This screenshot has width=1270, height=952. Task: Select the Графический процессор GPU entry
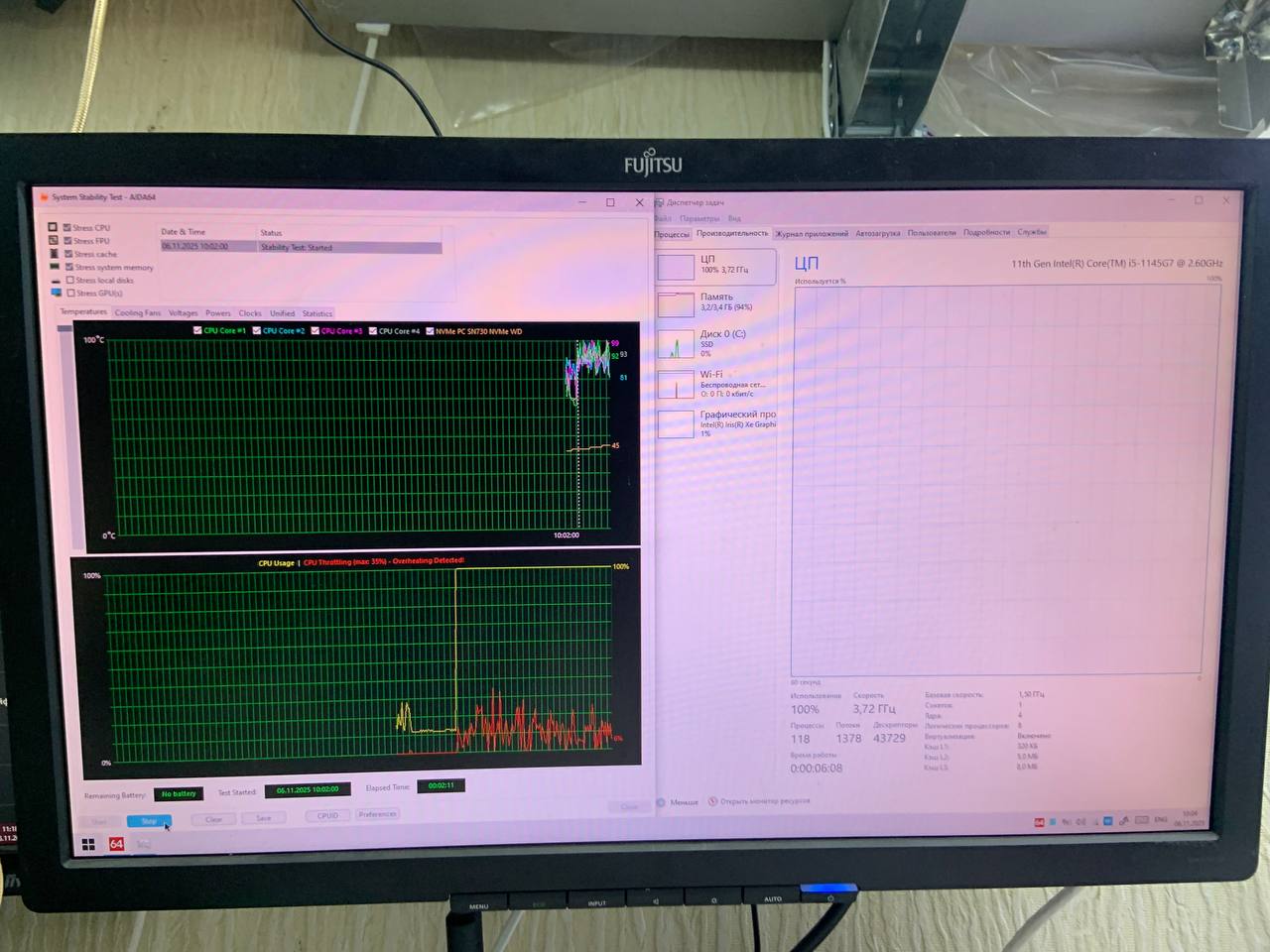point(676,423)
